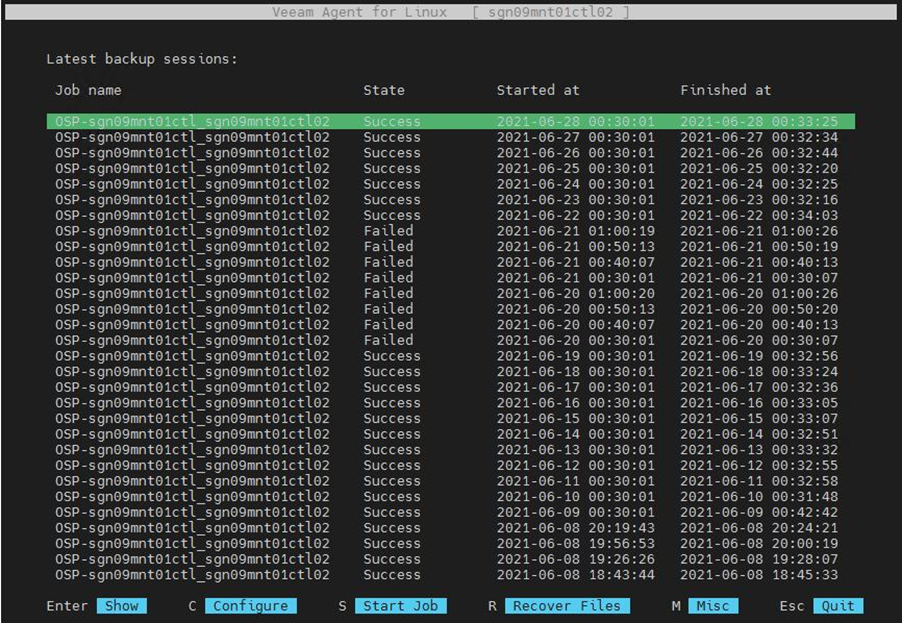Select session started 2021-06-22 00:30:01

pyautogui.click(x=450, y=215)
